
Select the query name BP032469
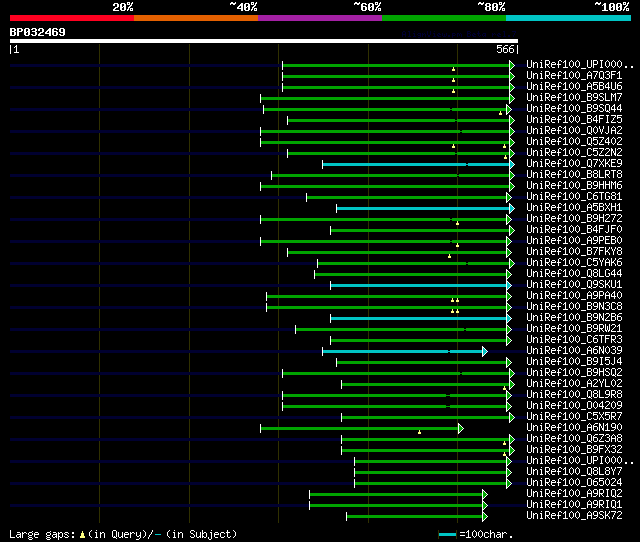point(38,32)
